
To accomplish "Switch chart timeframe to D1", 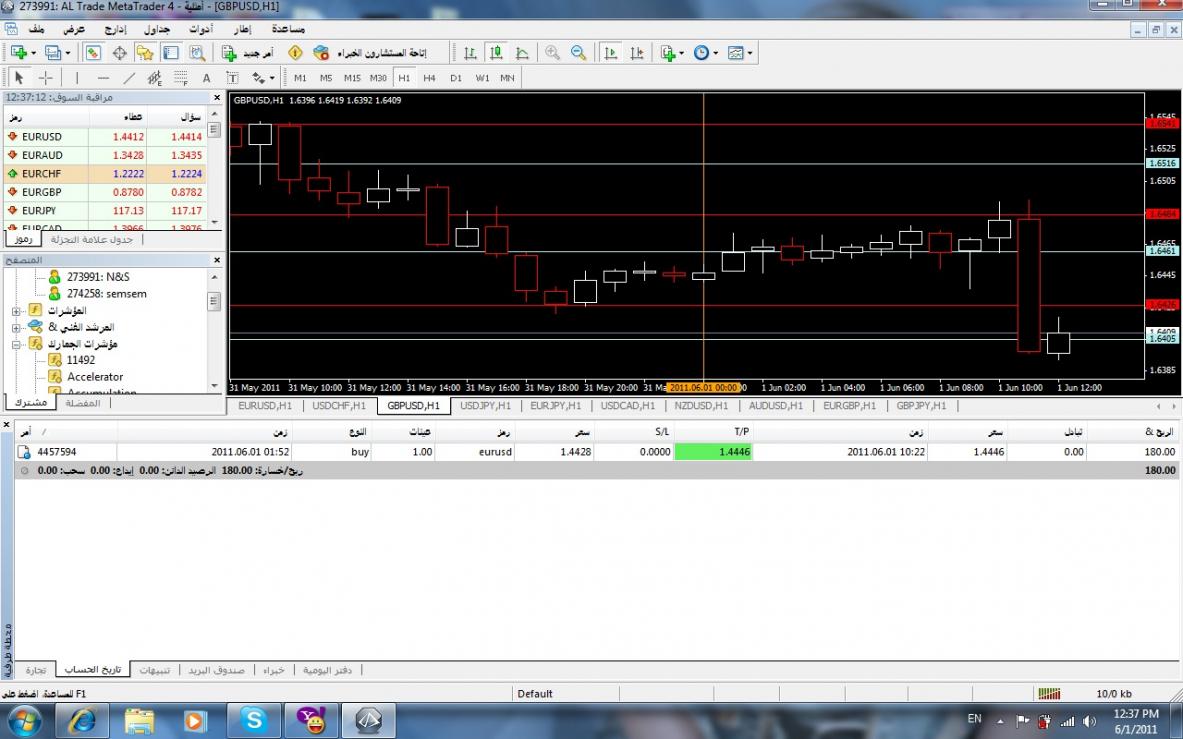I will (456, 78).
